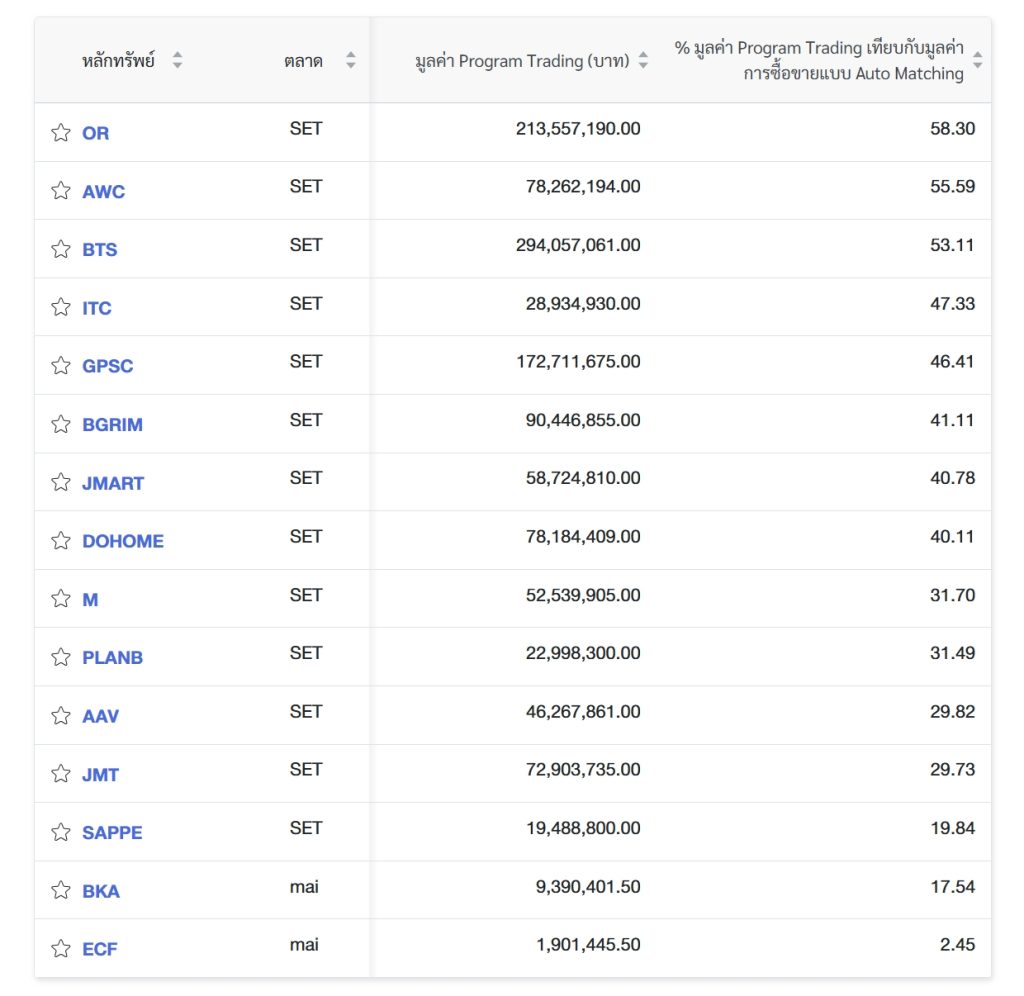This screenshot has width=1024, height=996.
Task: Click the ตลาด column header label
Action: click(x=303, y=61)
